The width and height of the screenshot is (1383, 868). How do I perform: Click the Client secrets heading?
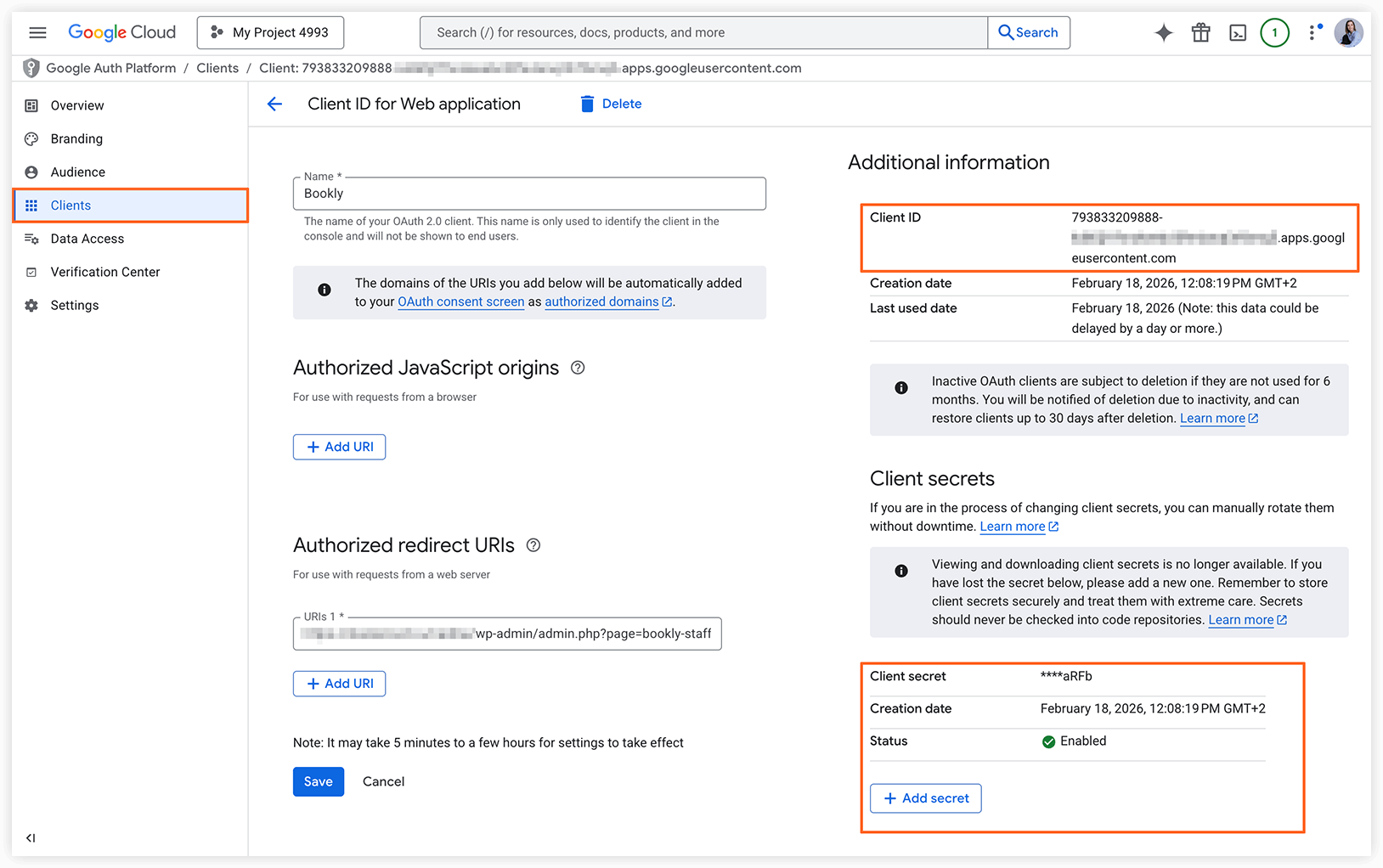click(932, 479)
